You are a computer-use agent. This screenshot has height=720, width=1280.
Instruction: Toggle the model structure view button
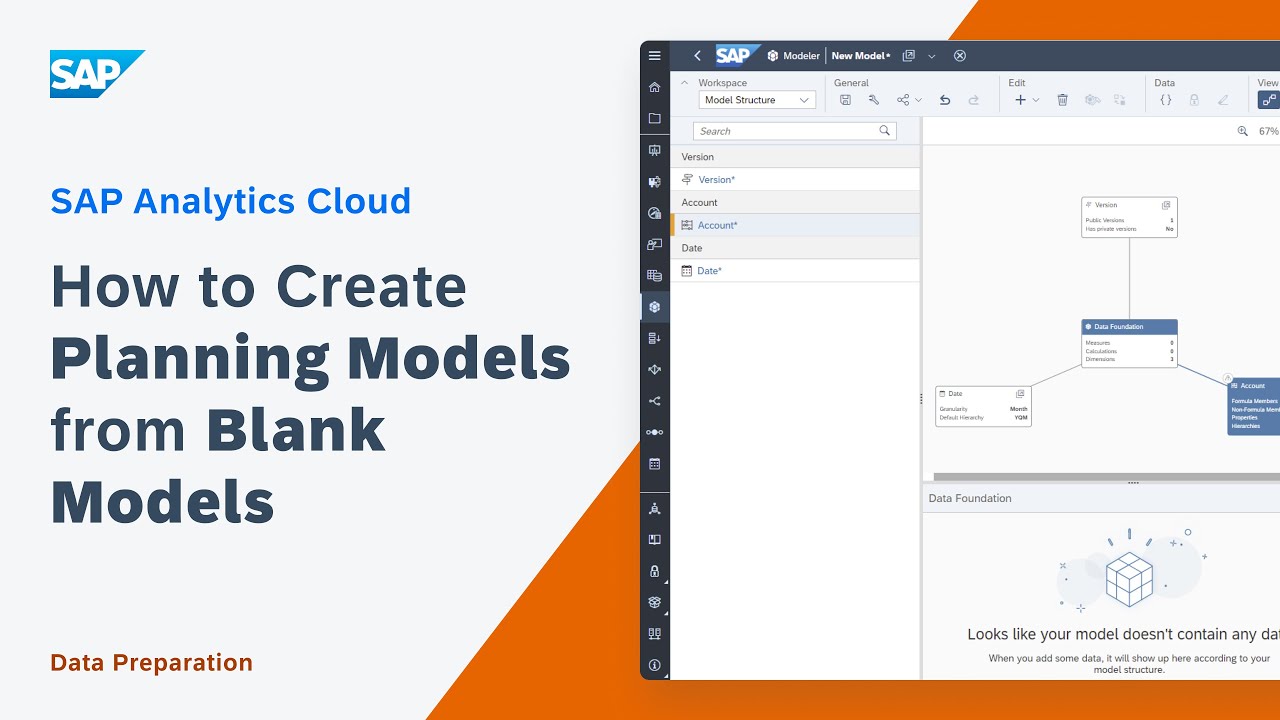click(x=1269, y=100)
